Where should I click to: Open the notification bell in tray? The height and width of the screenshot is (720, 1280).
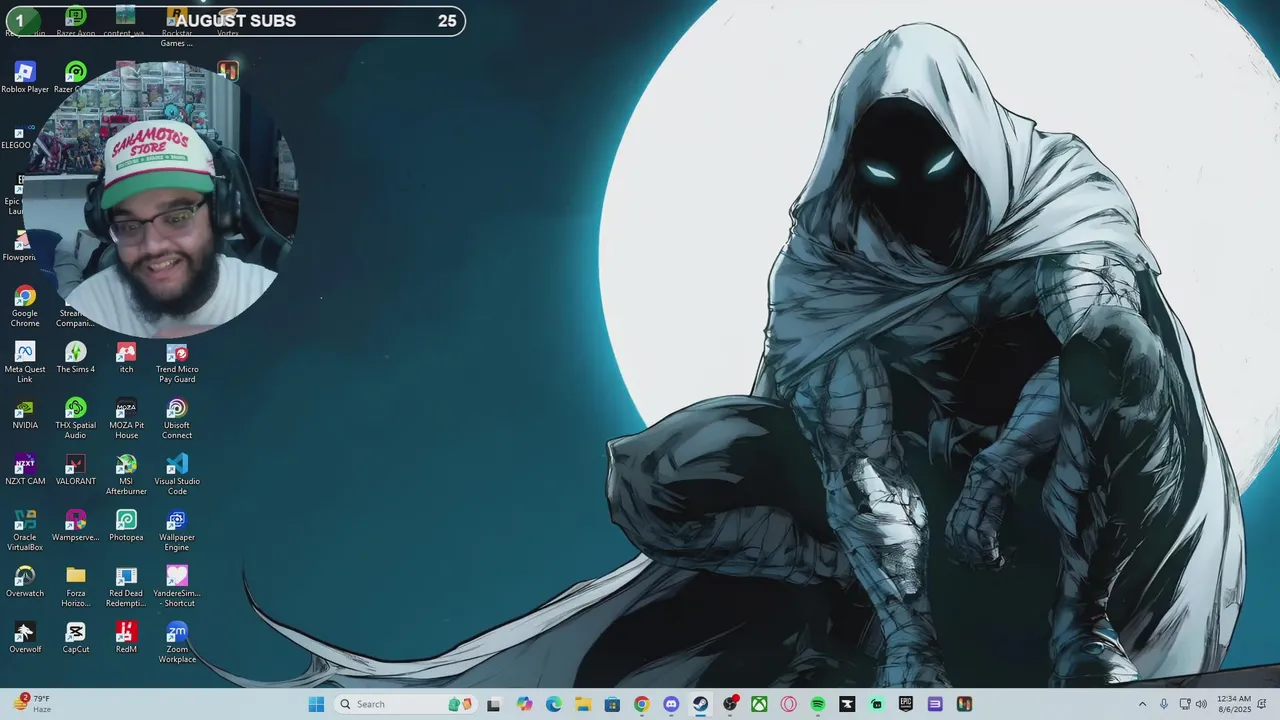[1263, 704]
